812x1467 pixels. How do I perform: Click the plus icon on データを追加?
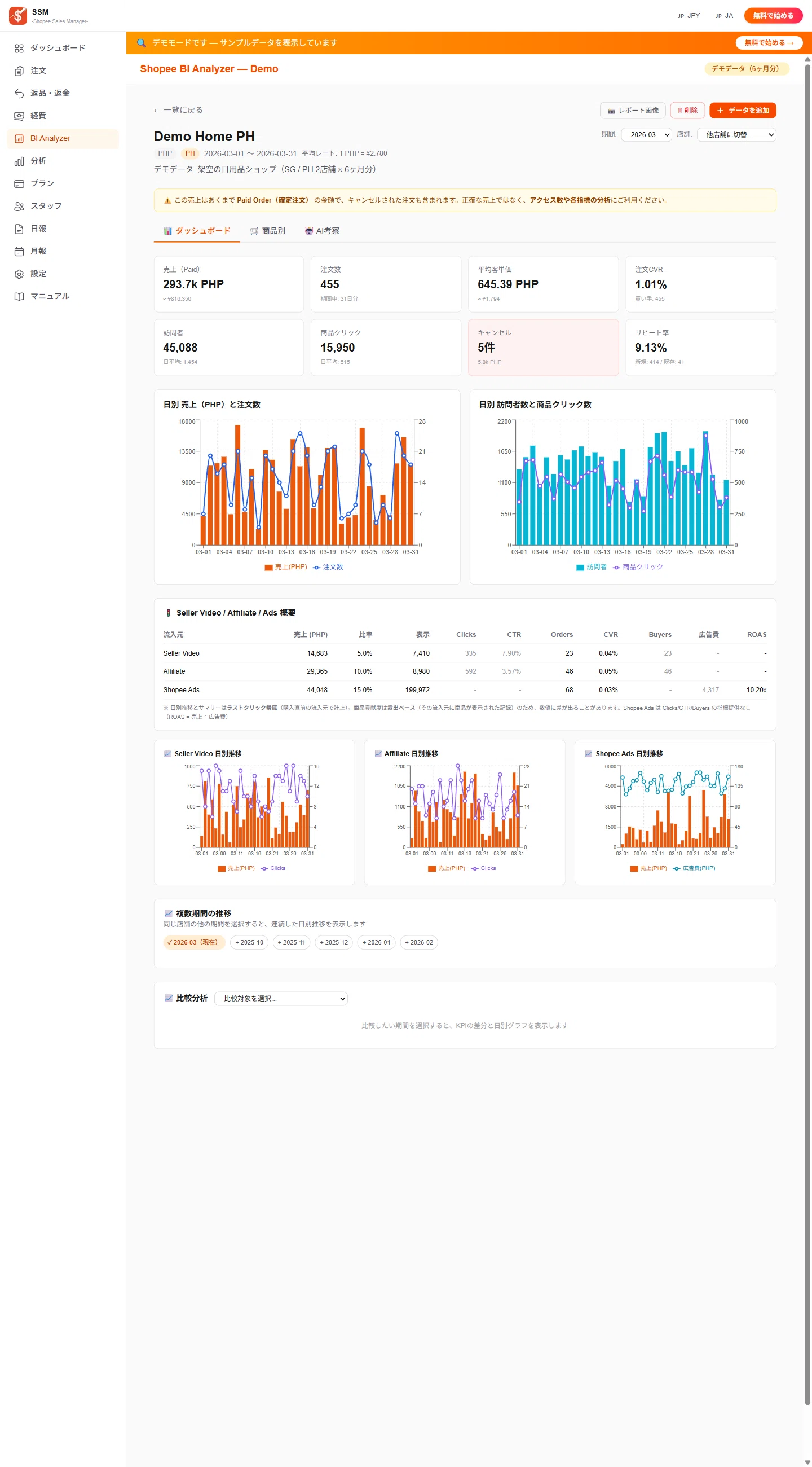tap(720, 111)
